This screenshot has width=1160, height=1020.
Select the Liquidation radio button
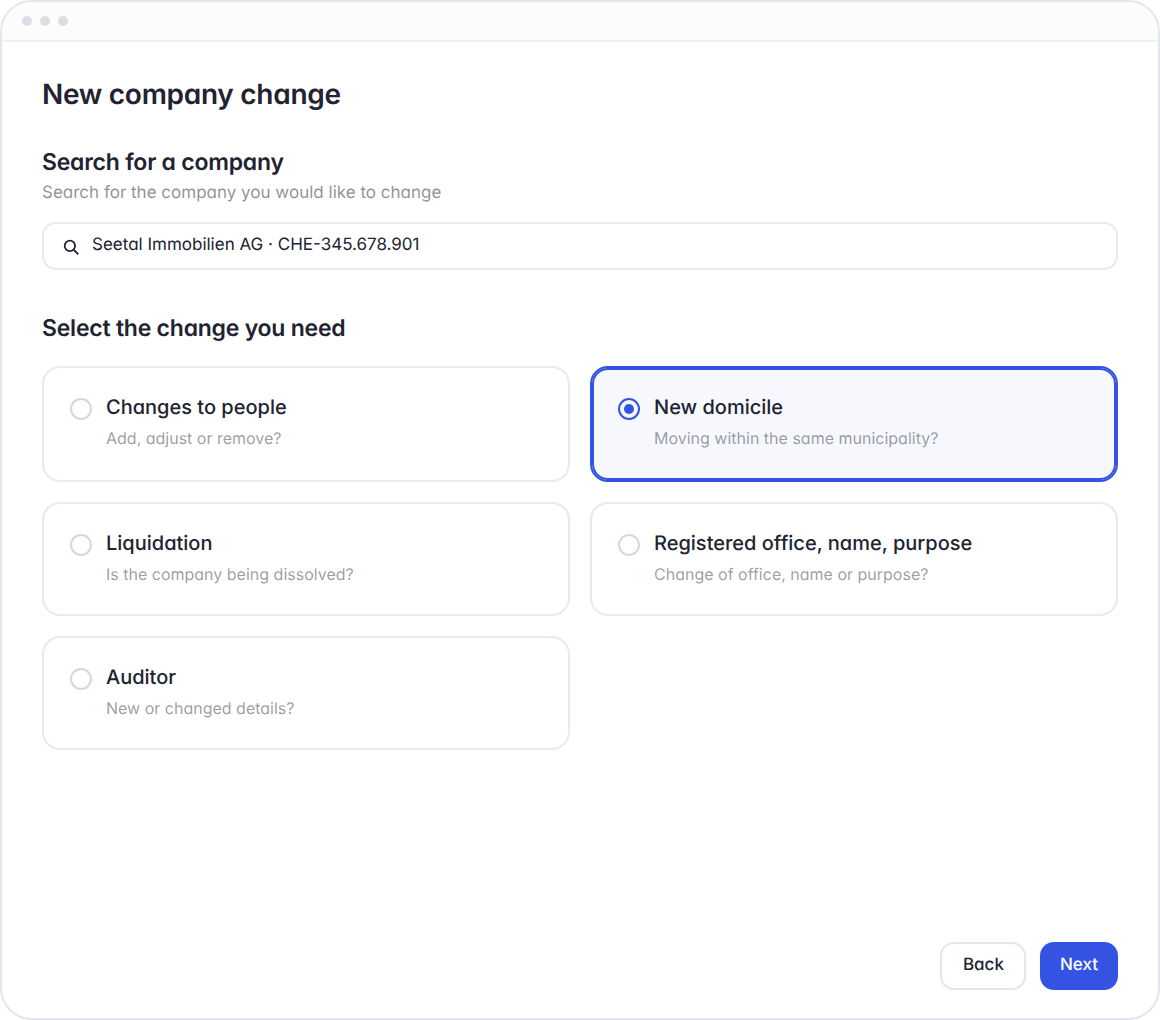tap(81, 544)
